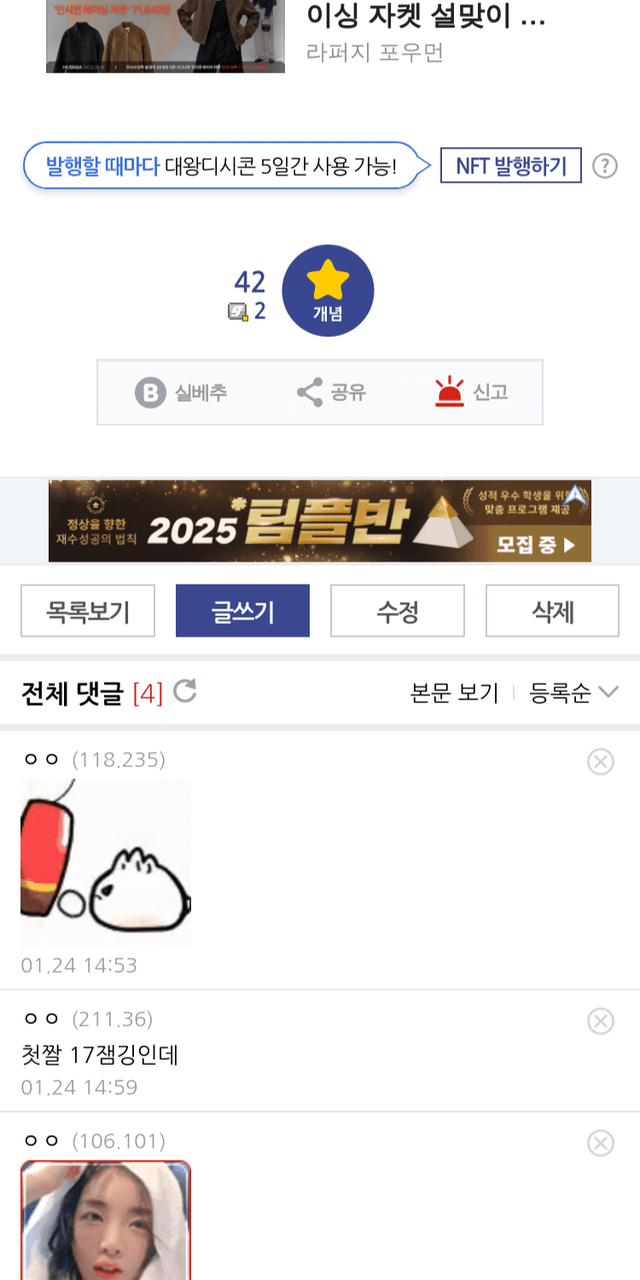The width and height of the screenshot is (640, 1280).
Task: Click the 본문 보기 link
Action: [x=454, y=693]
